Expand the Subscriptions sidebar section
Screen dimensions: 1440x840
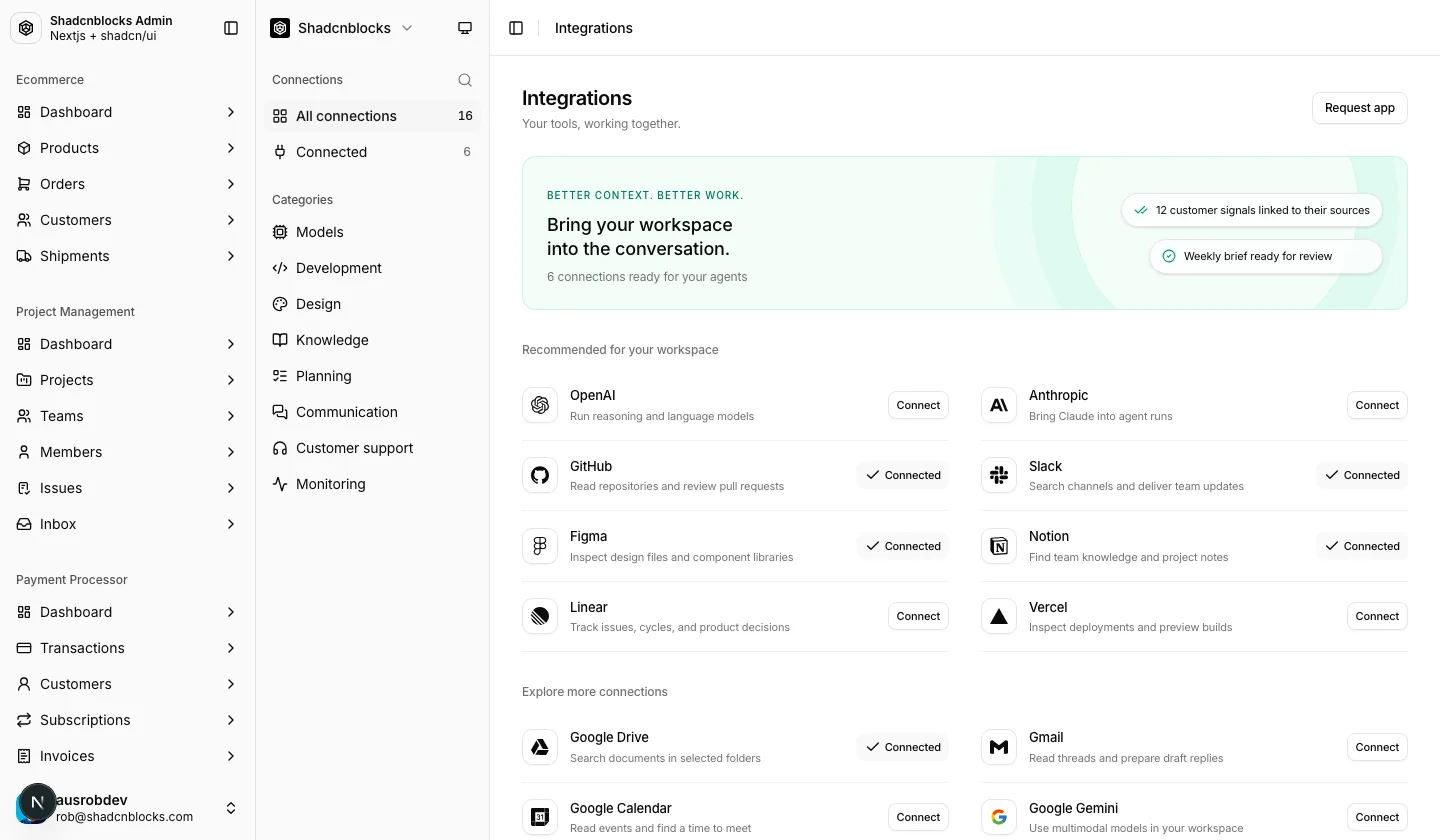[128, 720]
